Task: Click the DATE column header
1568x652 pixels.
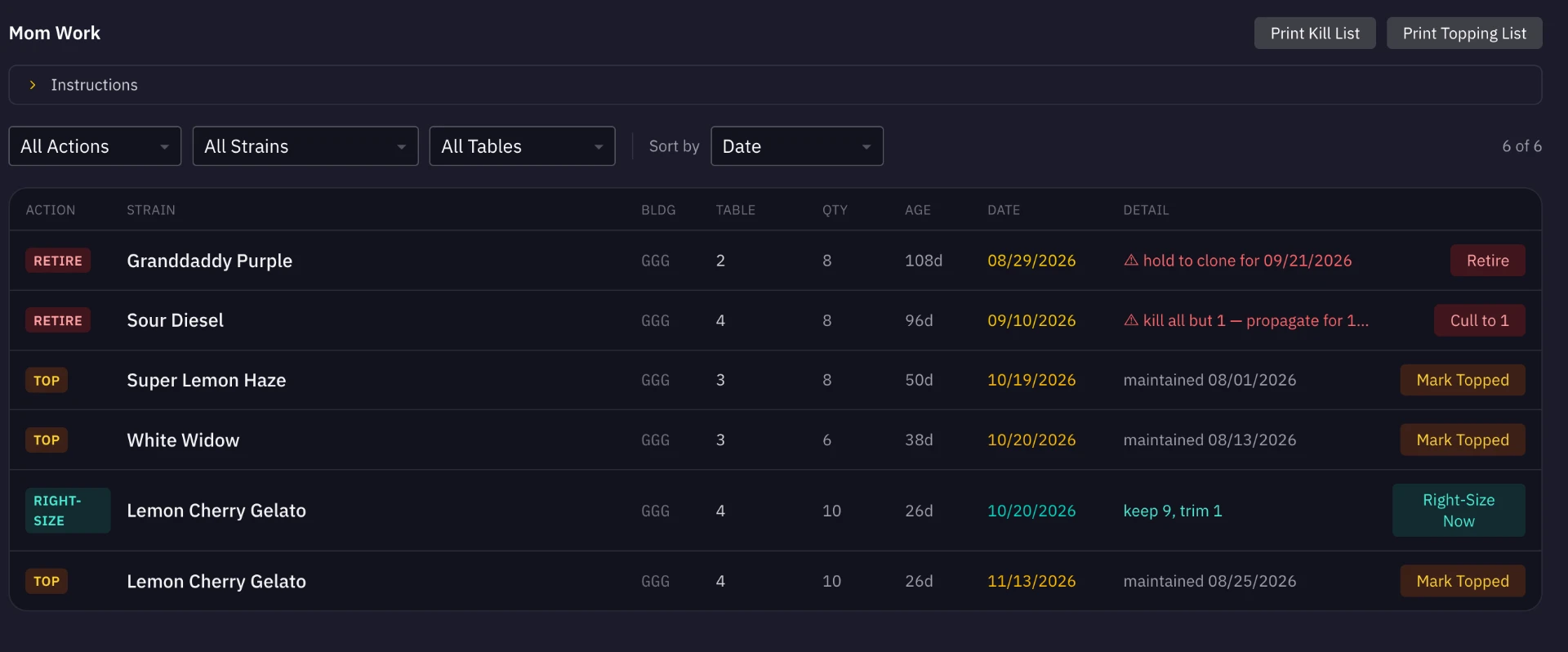Action: coord(1004,210)
